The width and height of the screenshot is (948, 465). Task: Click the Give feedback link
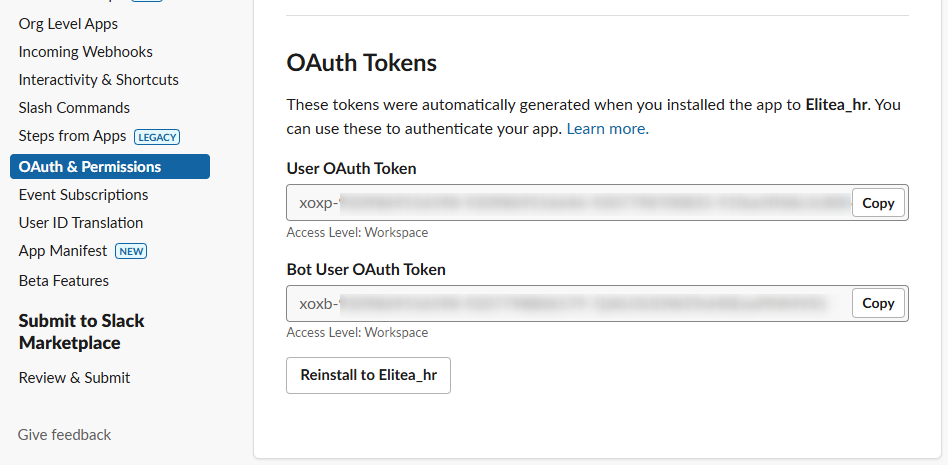pyautogui.click(x=64, y=435)
